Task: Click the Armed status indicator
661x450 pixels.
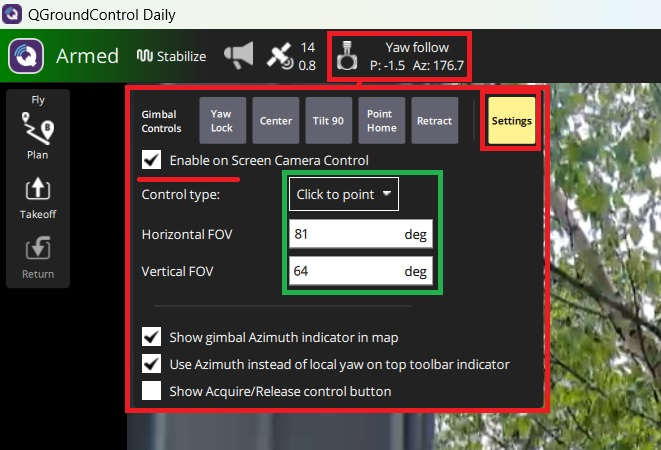Action: click(x=87, y=56)
